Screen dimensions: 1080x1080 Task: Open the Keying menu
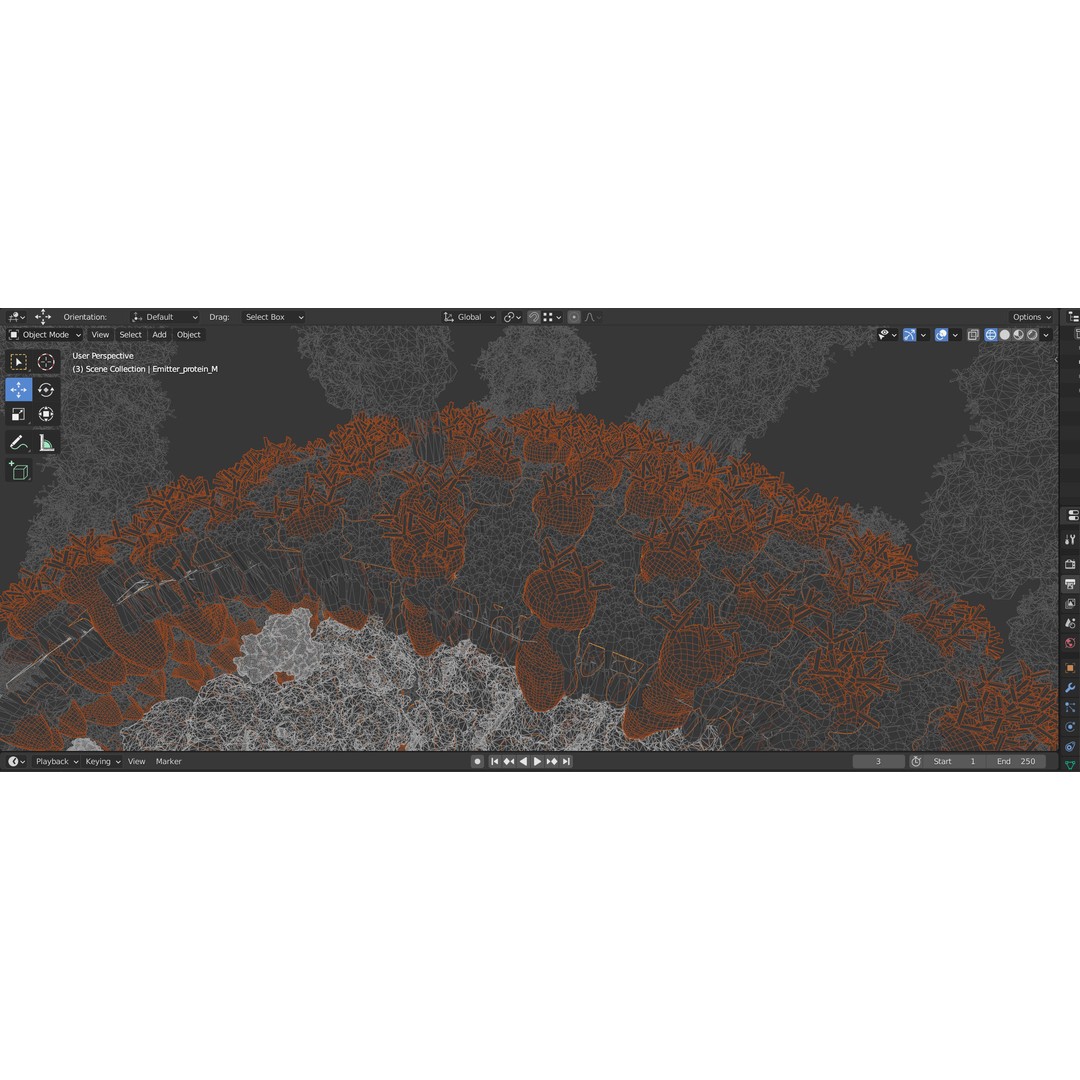tap(103, 761)
